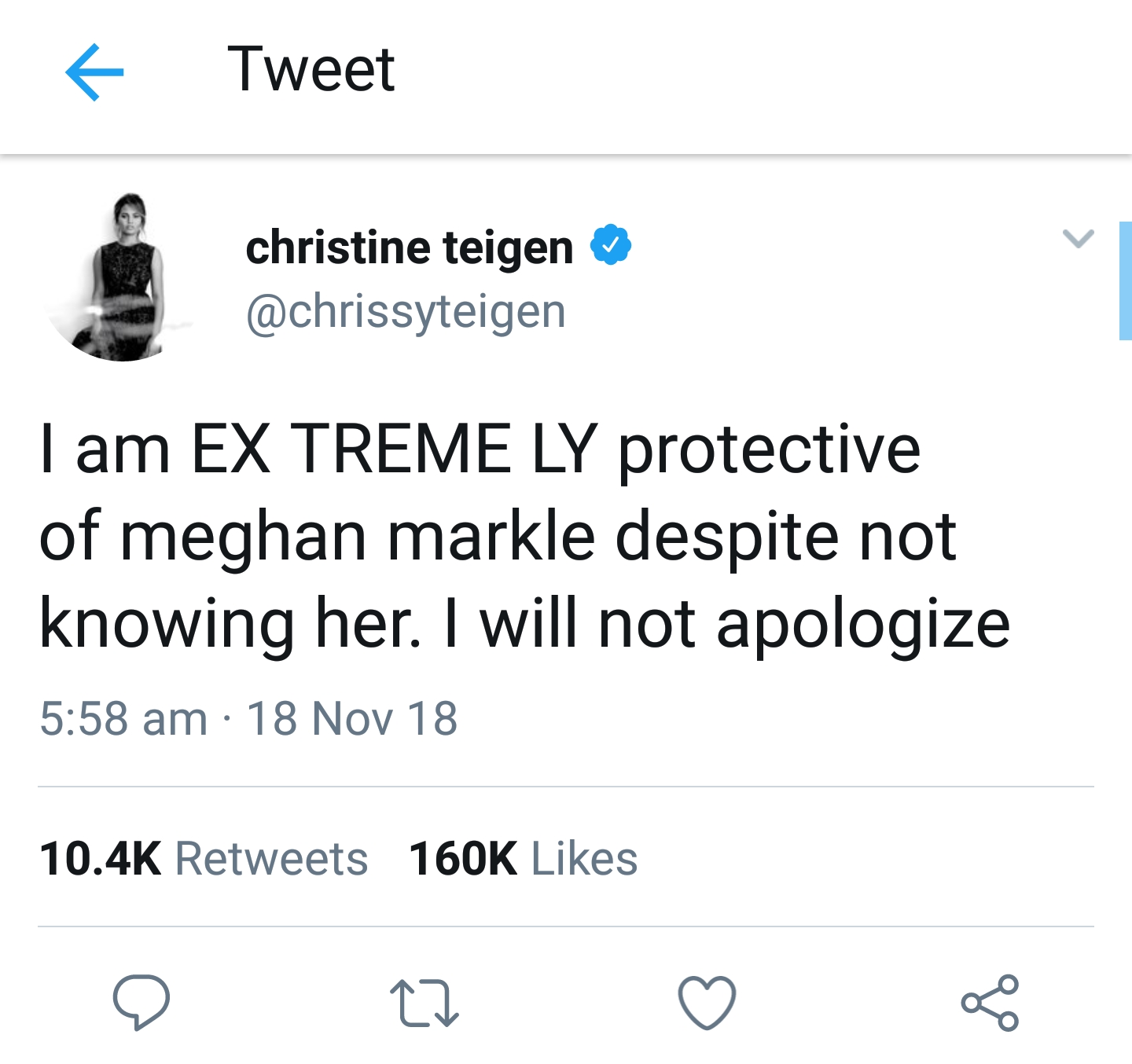Click meghan markle in the tweet text
The height and width of the screenshot is (1064, 1132).
pyautogui.click(x=358, y=538)
